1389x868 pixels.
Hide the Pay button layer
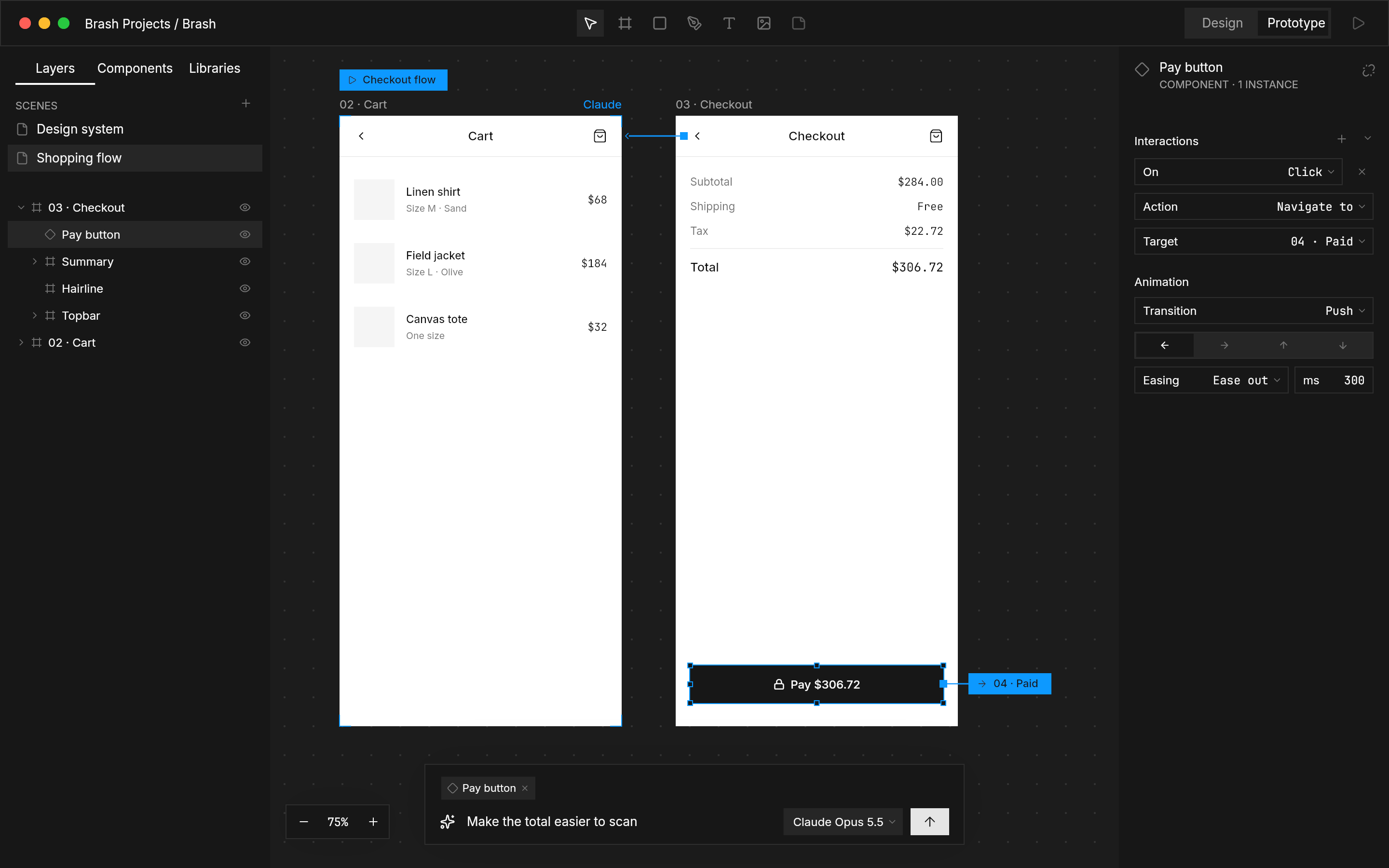coord(245,234)
